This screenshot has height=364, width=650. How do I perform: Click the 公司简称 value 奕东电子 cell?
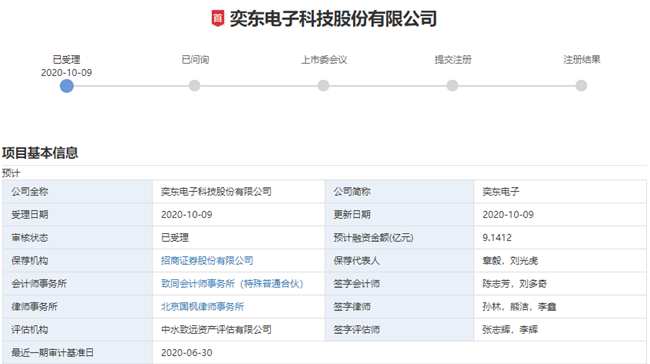(560, 192)
